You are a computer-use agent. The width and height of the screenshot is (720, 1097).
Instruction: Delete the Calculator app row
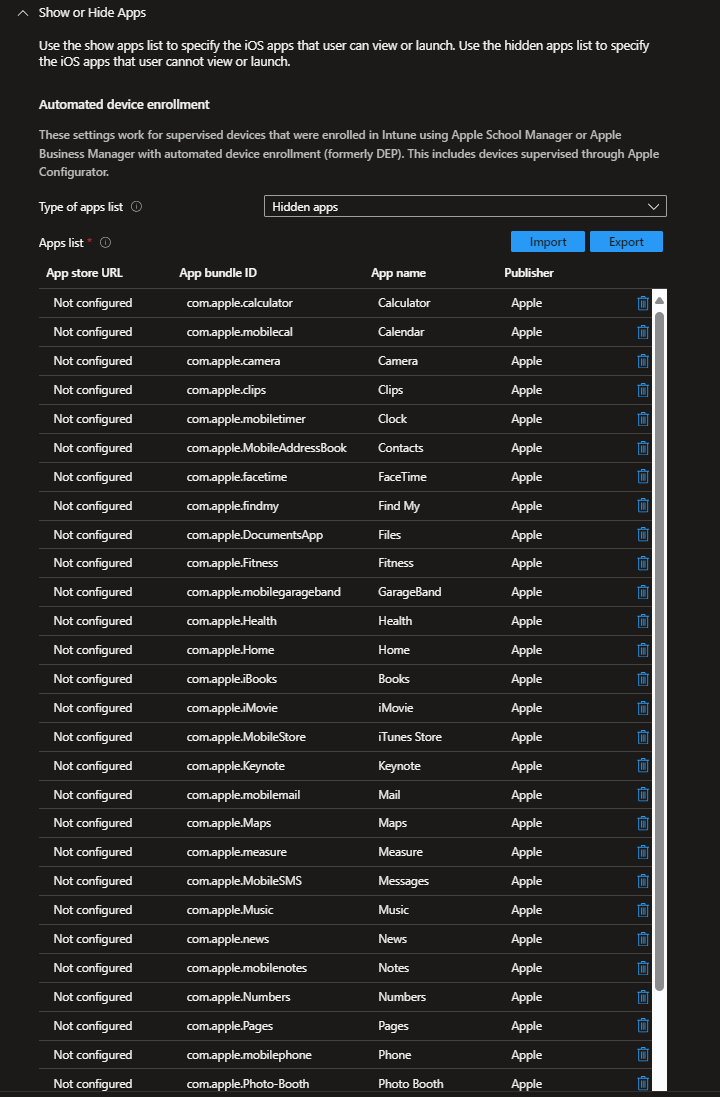point(643,303)
